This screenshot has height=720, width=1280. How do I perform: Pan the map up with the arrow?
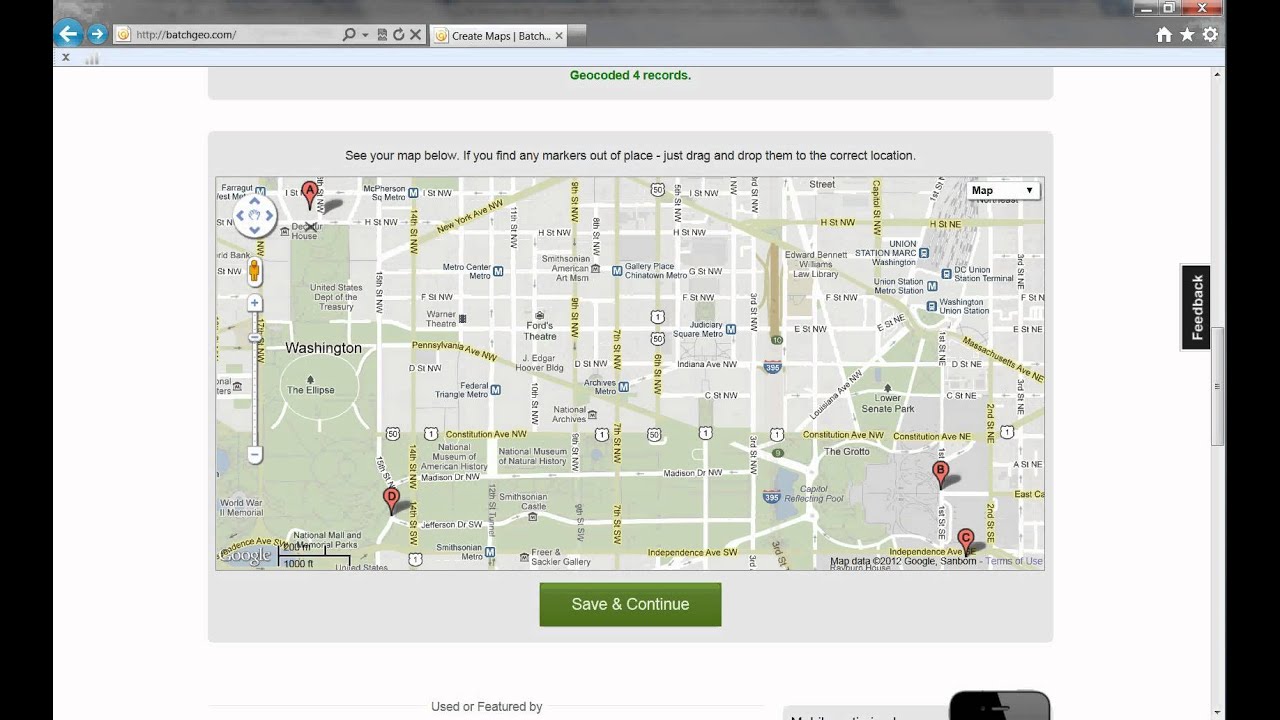coord(255,200)
